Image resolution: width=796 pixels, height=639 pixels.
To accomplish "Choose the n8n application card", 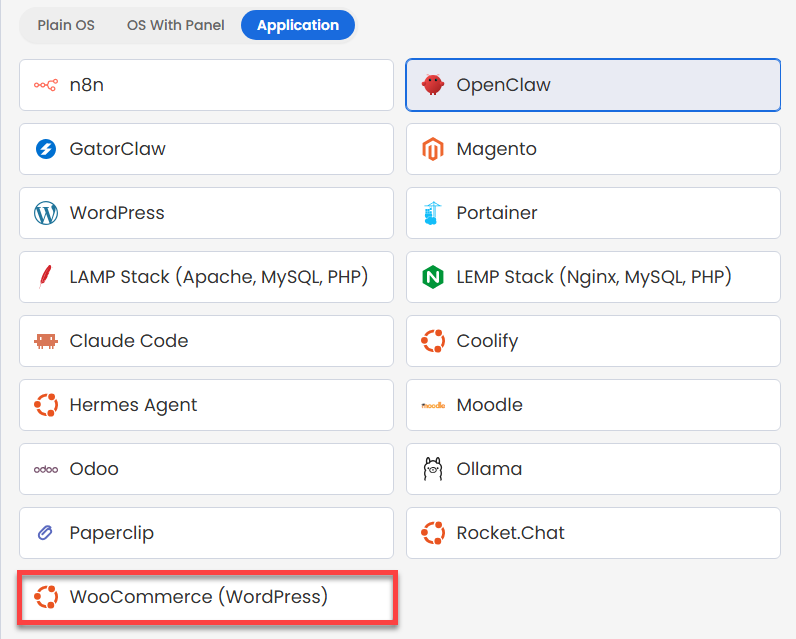I will click(x=207, y=85).
